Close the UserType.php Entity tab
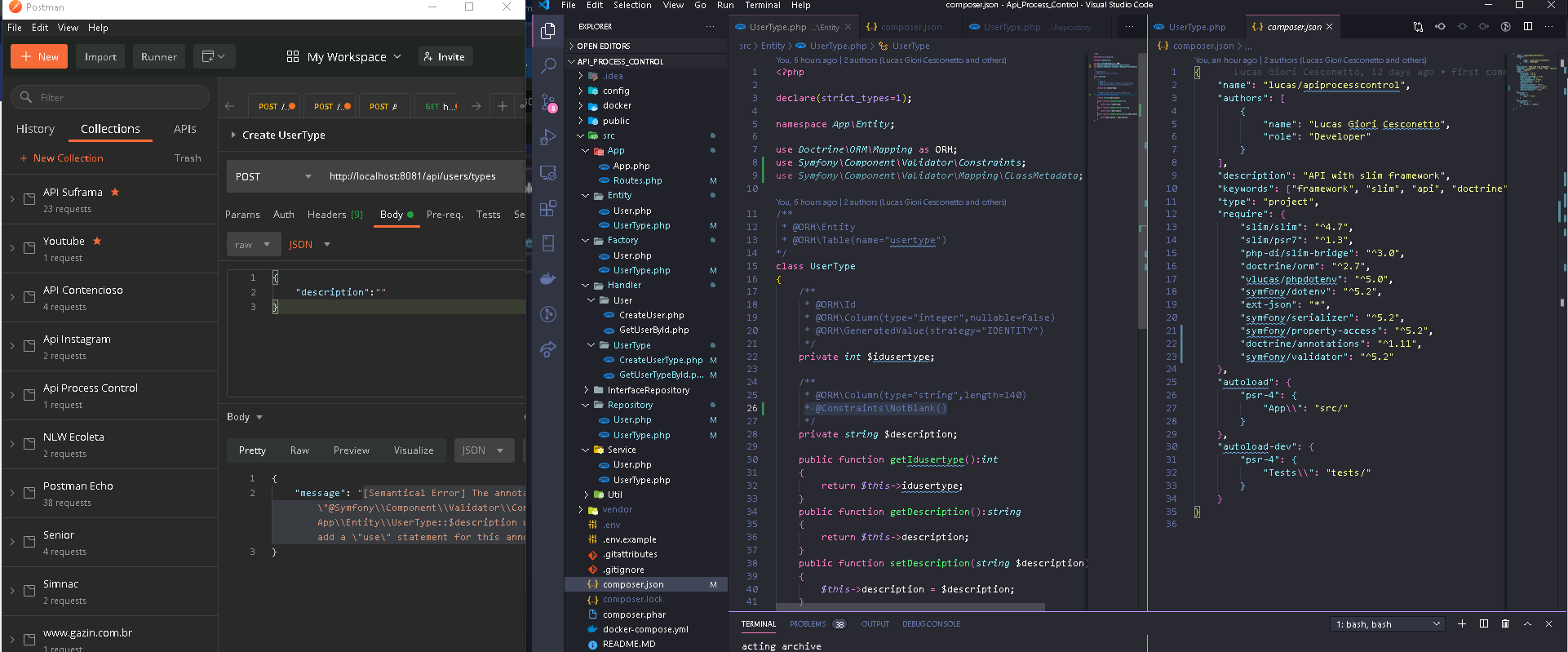 click(x=848, y=27)
